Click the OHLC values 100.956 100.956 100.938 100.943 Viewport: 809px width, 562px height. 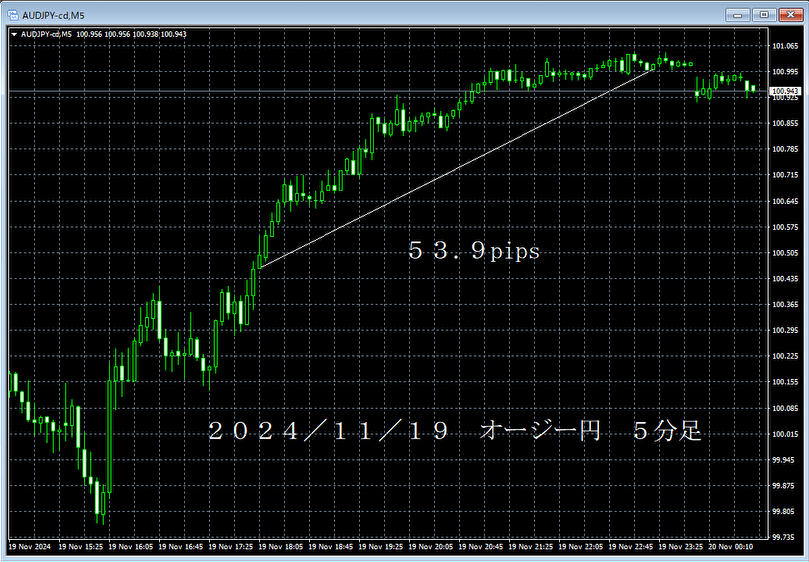pyautogui.click(x=132, y=35)
